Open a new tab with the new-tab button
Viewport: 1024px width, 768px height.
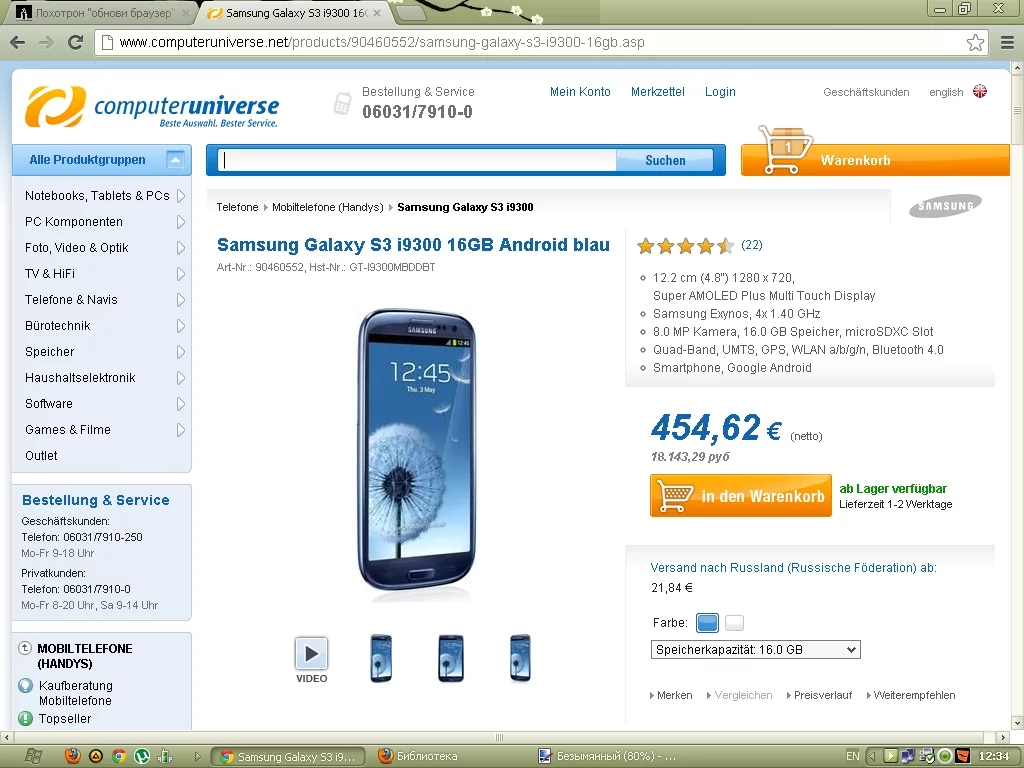coord(411,13)
